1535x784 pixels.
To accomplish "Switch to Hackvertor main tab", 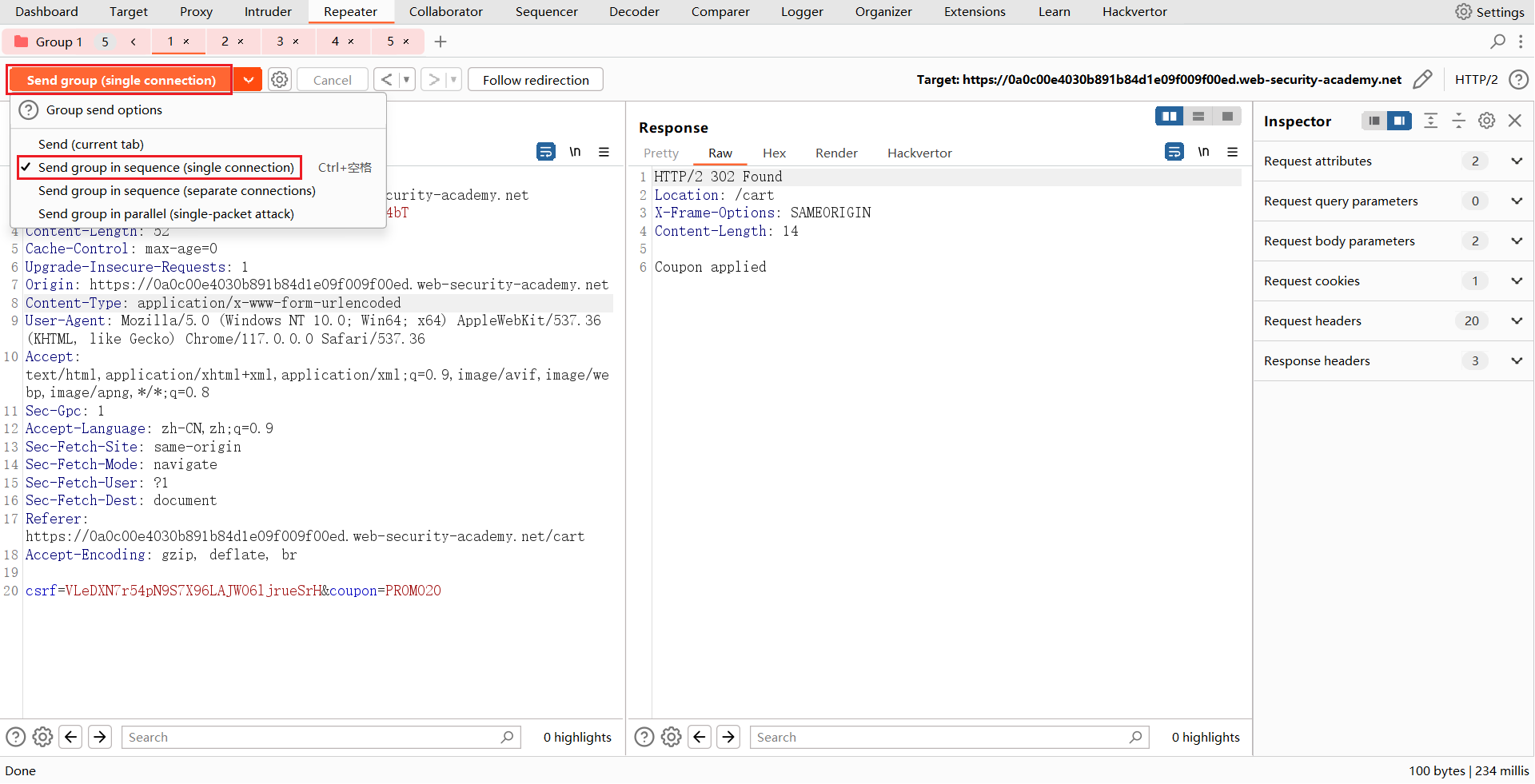I will pyautogui.click(x=1134, y=12).
